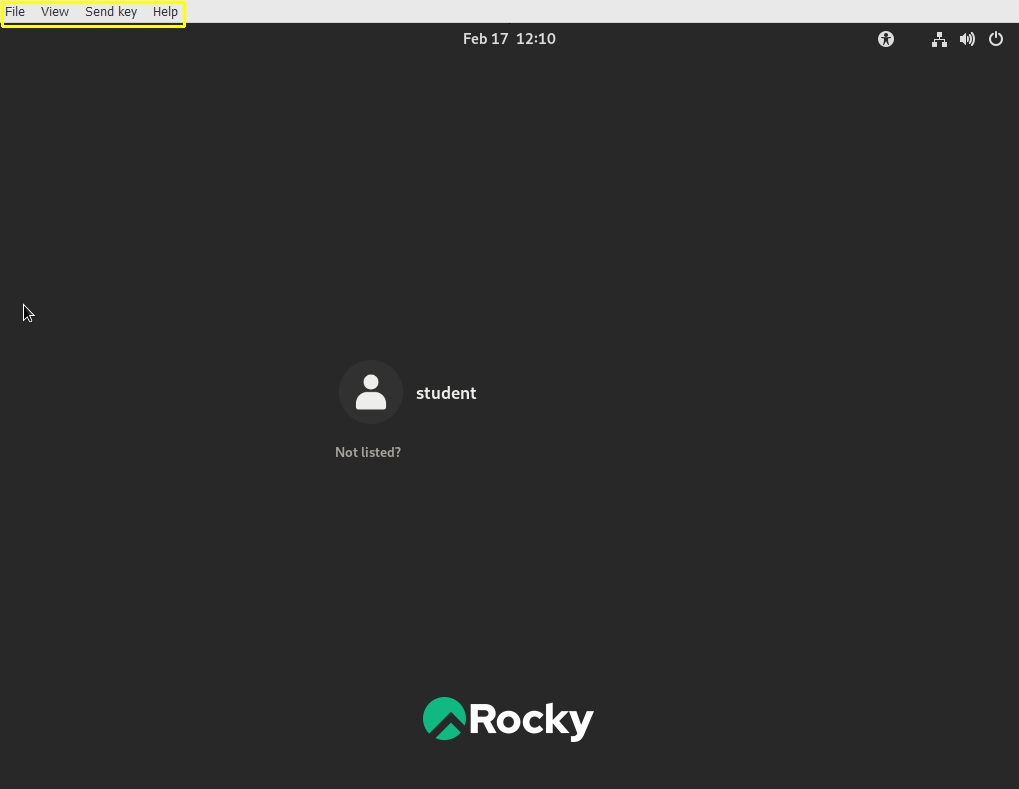Open the Send key menu

point(111,12)
